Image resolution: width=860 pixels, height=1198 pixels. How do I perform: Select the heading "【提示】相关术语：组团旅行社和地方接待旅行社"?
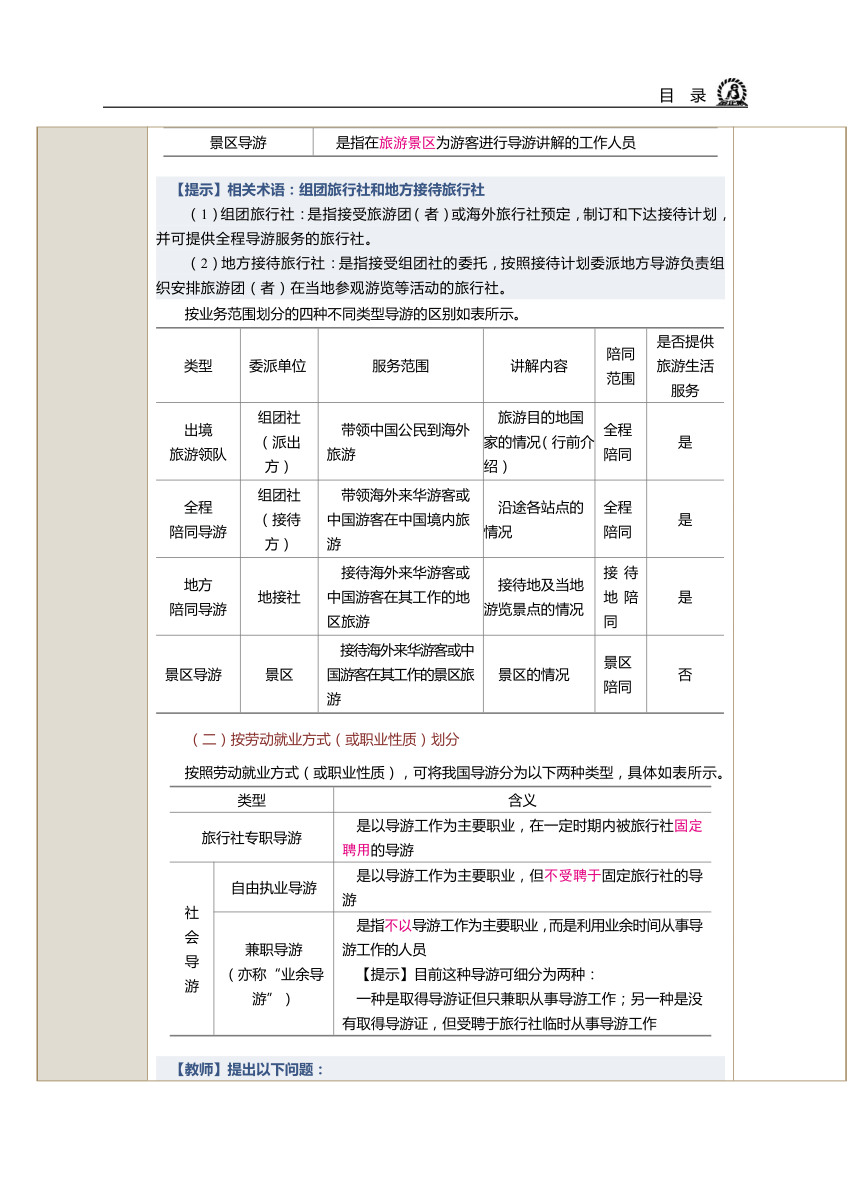pos(328,189)
